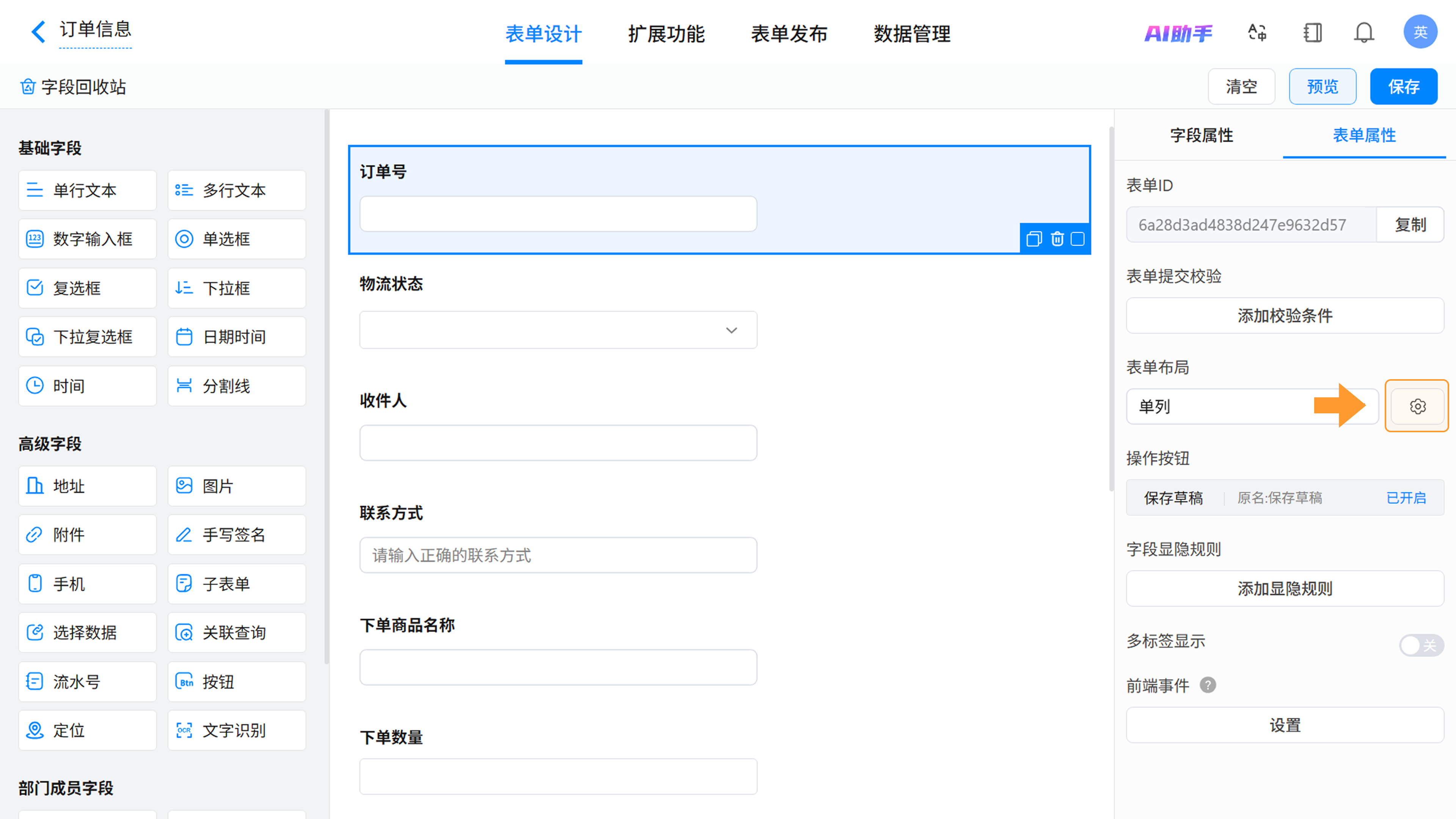Click 添加校验条件 button
This screenshot has width=1456, height=819.
(x=1285, y=315)
